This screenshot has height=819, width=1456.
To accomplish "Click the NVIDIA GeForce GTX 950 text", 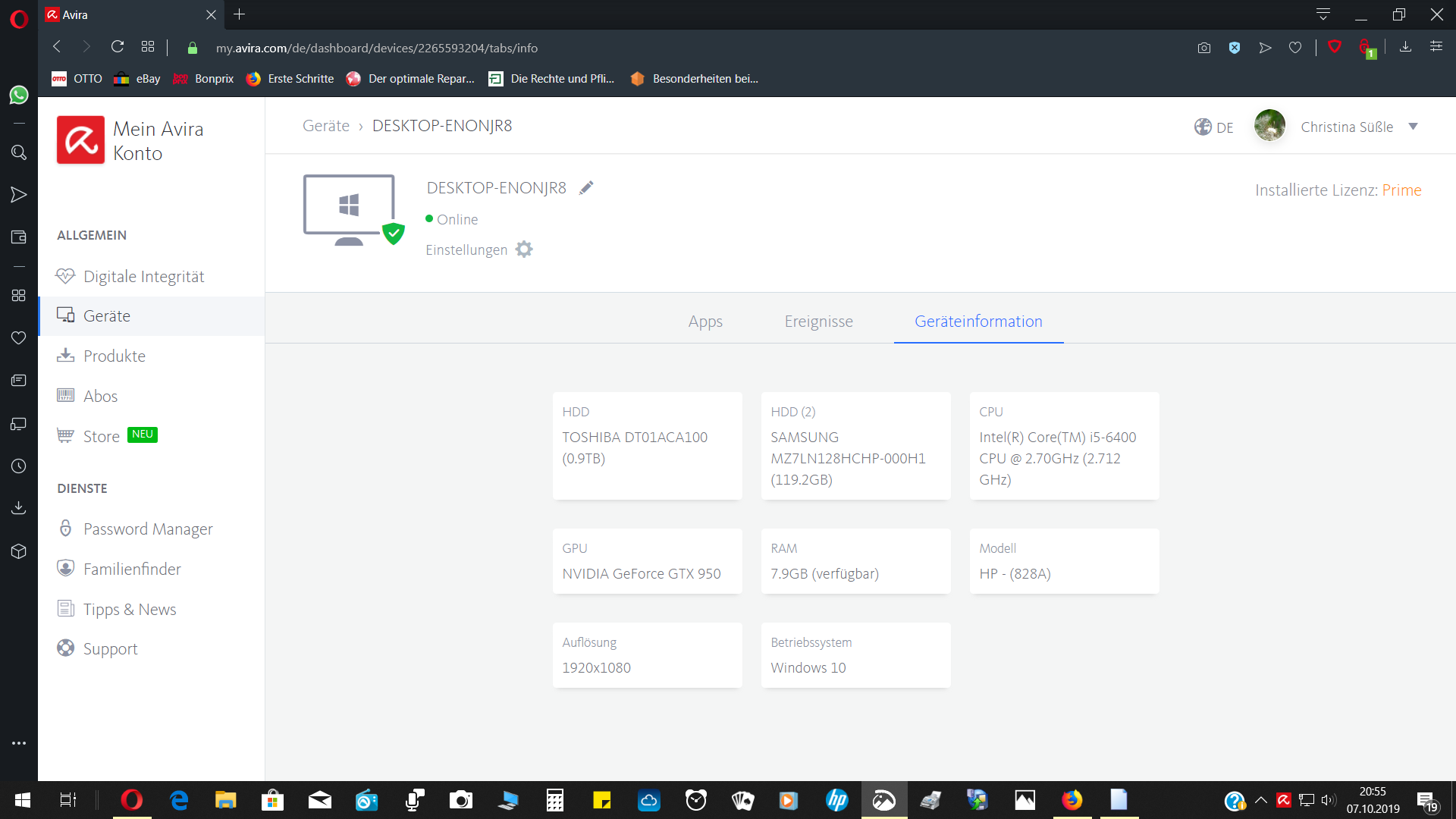I will [x=642, y=574].
